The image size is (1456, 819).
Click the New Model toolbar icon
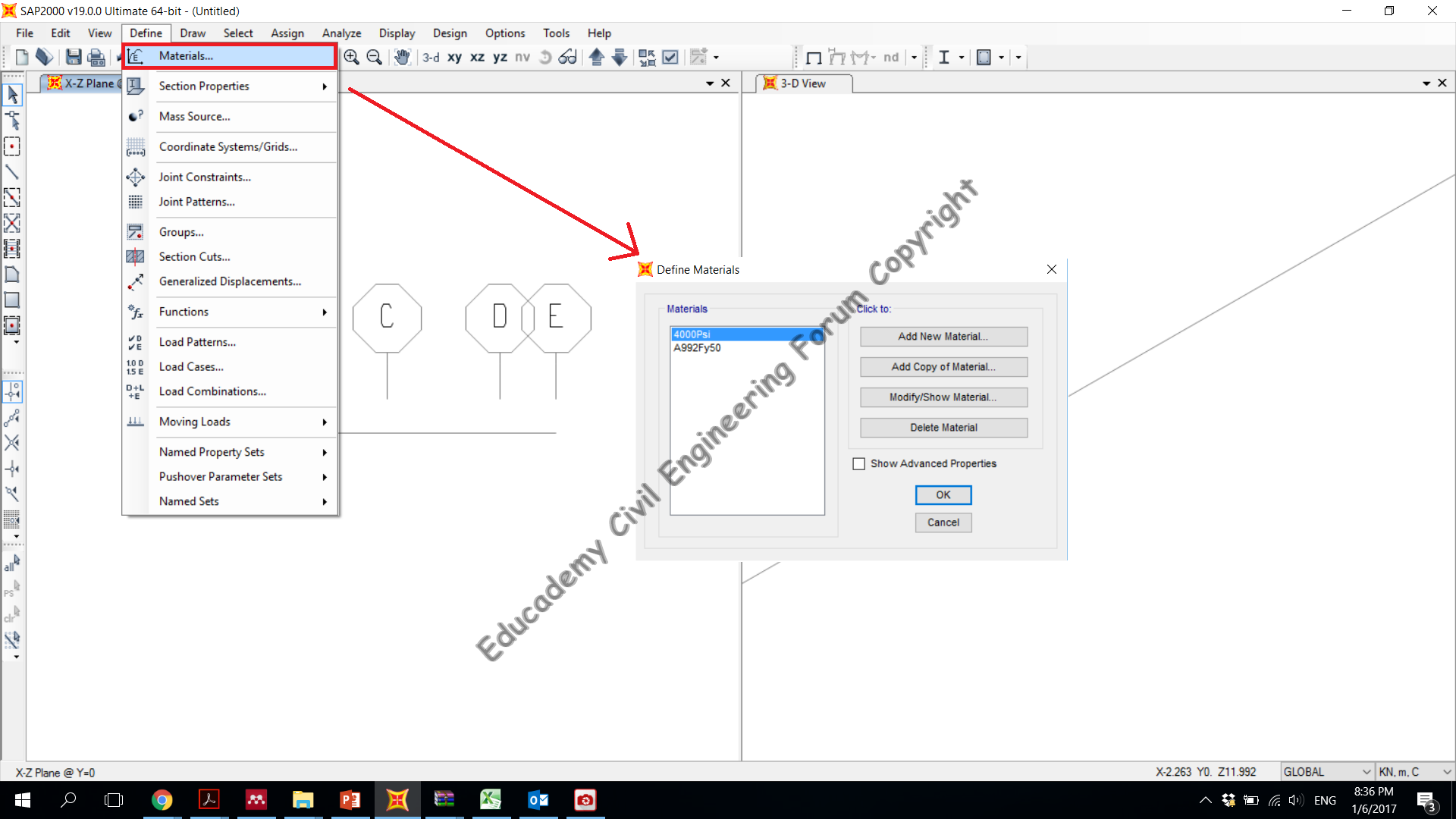22,57
